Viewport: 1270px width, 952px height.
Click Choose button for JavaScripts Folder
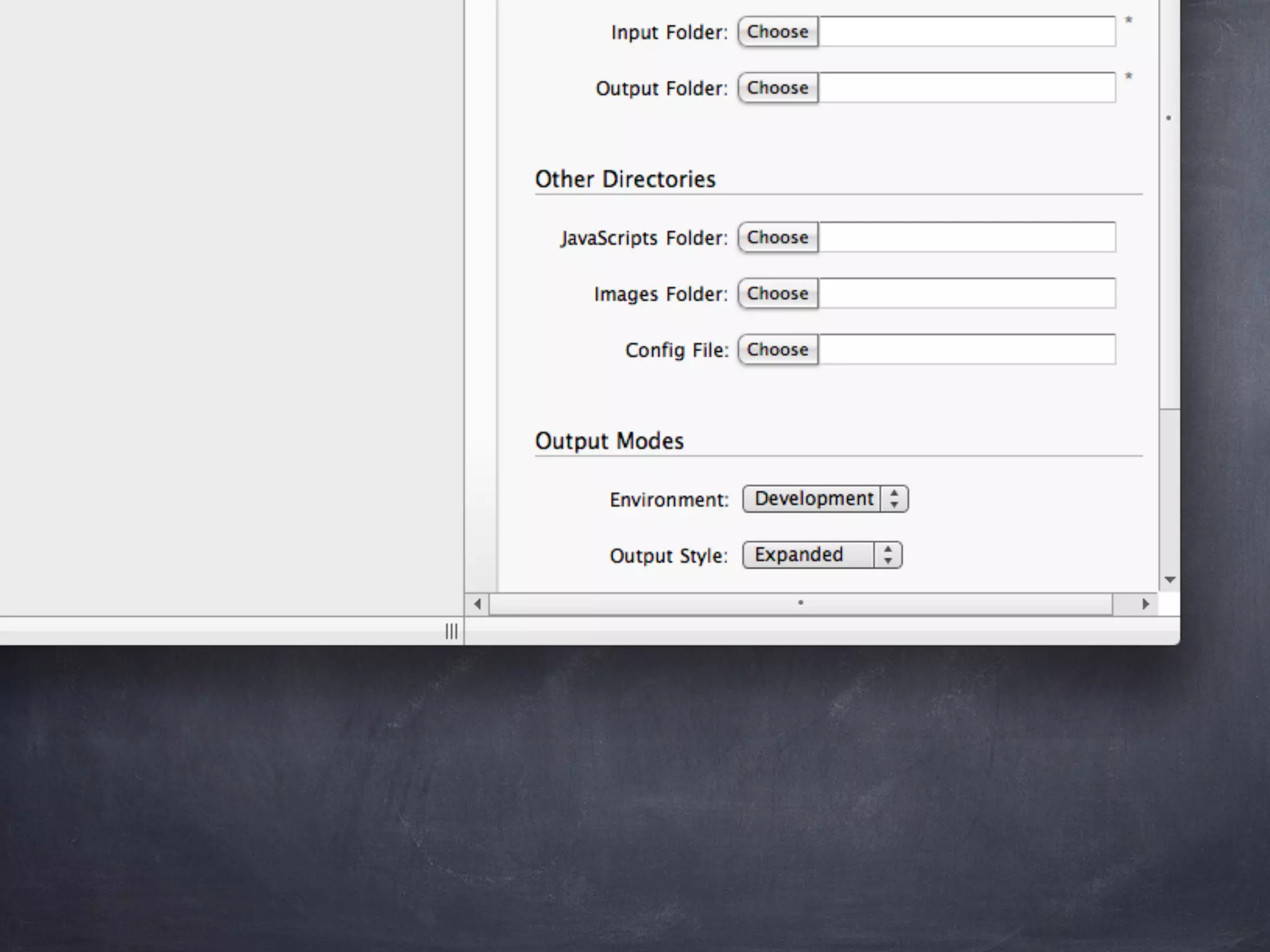pos(778,237)
